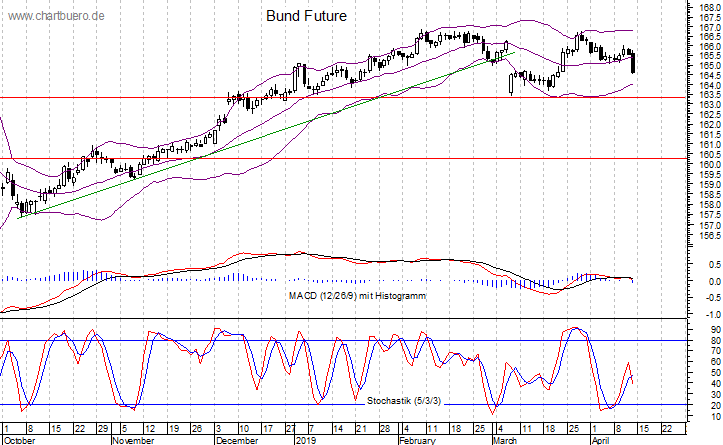Click date label '7' on the time axis

click(312, 429)
